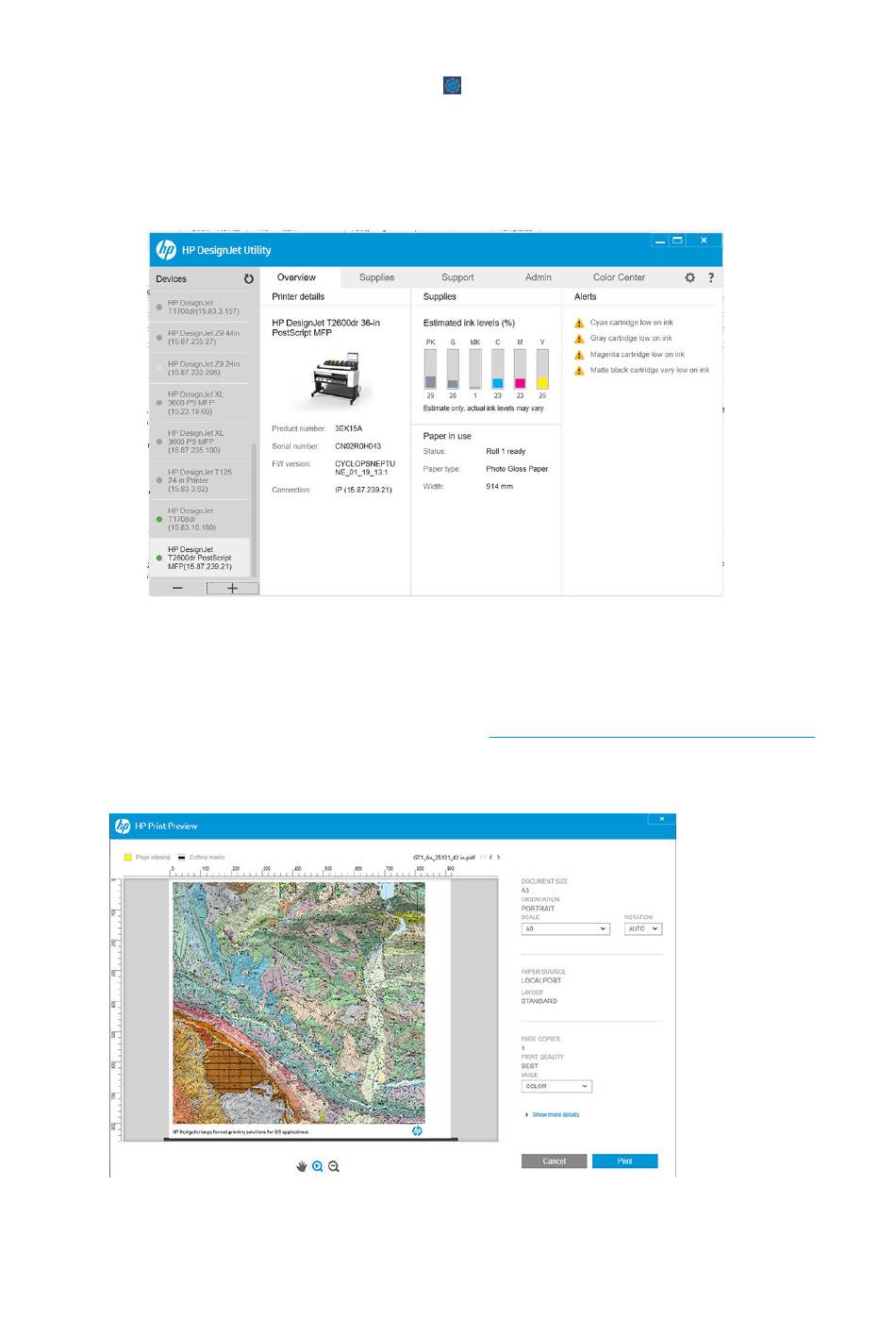This screenshot has width=896, height=1319.
Task: Click the Devices list scrollbar
Action: pos(255,509)
